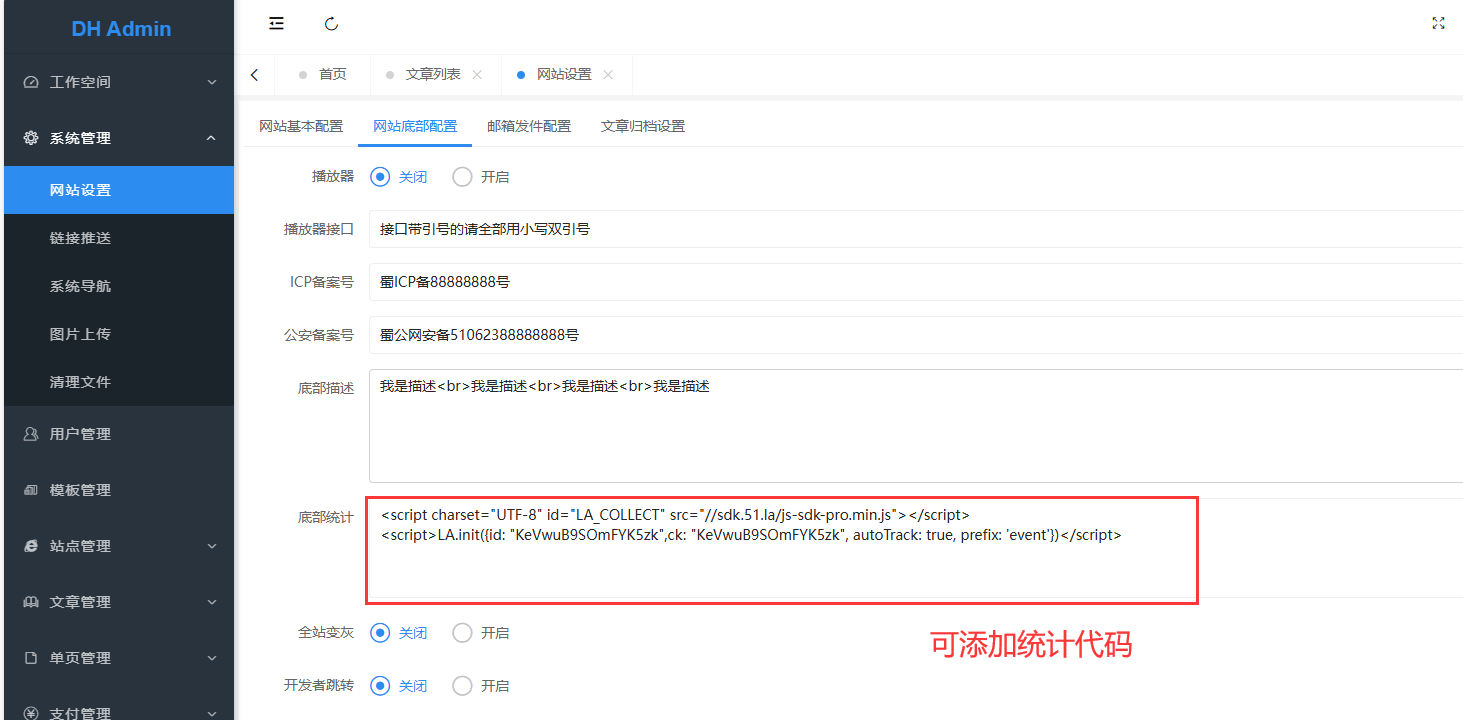Click the 工作空间 dashboard icon

31,82
